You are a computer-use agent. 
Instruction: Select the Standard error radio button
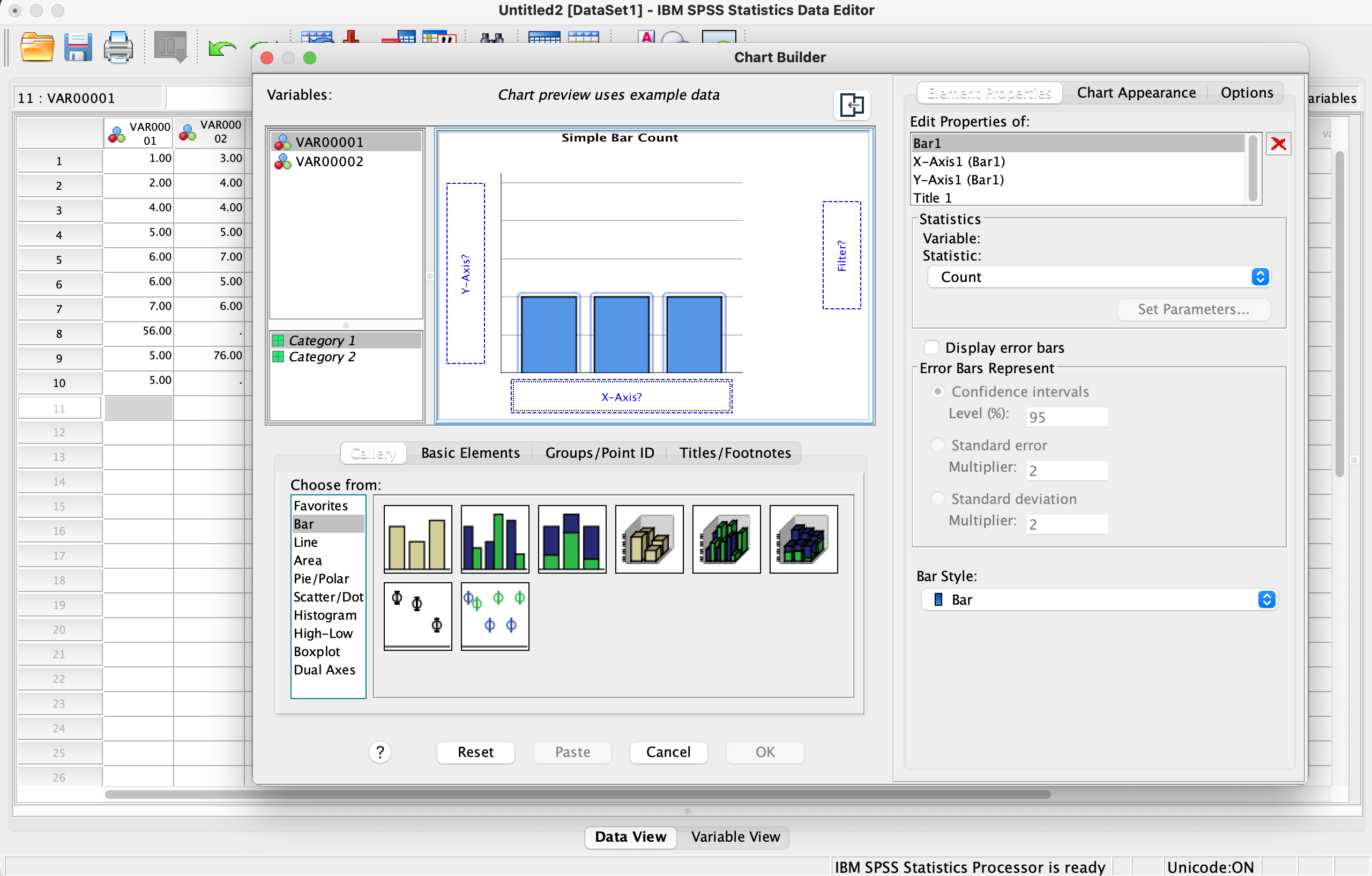click(937, 445)
